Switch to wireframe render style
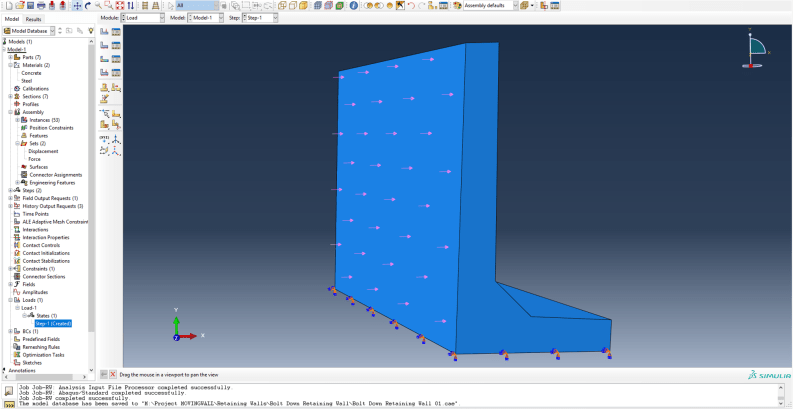This screenshot has height=409, width=800. pyautogui.click(x=282, y=6)
